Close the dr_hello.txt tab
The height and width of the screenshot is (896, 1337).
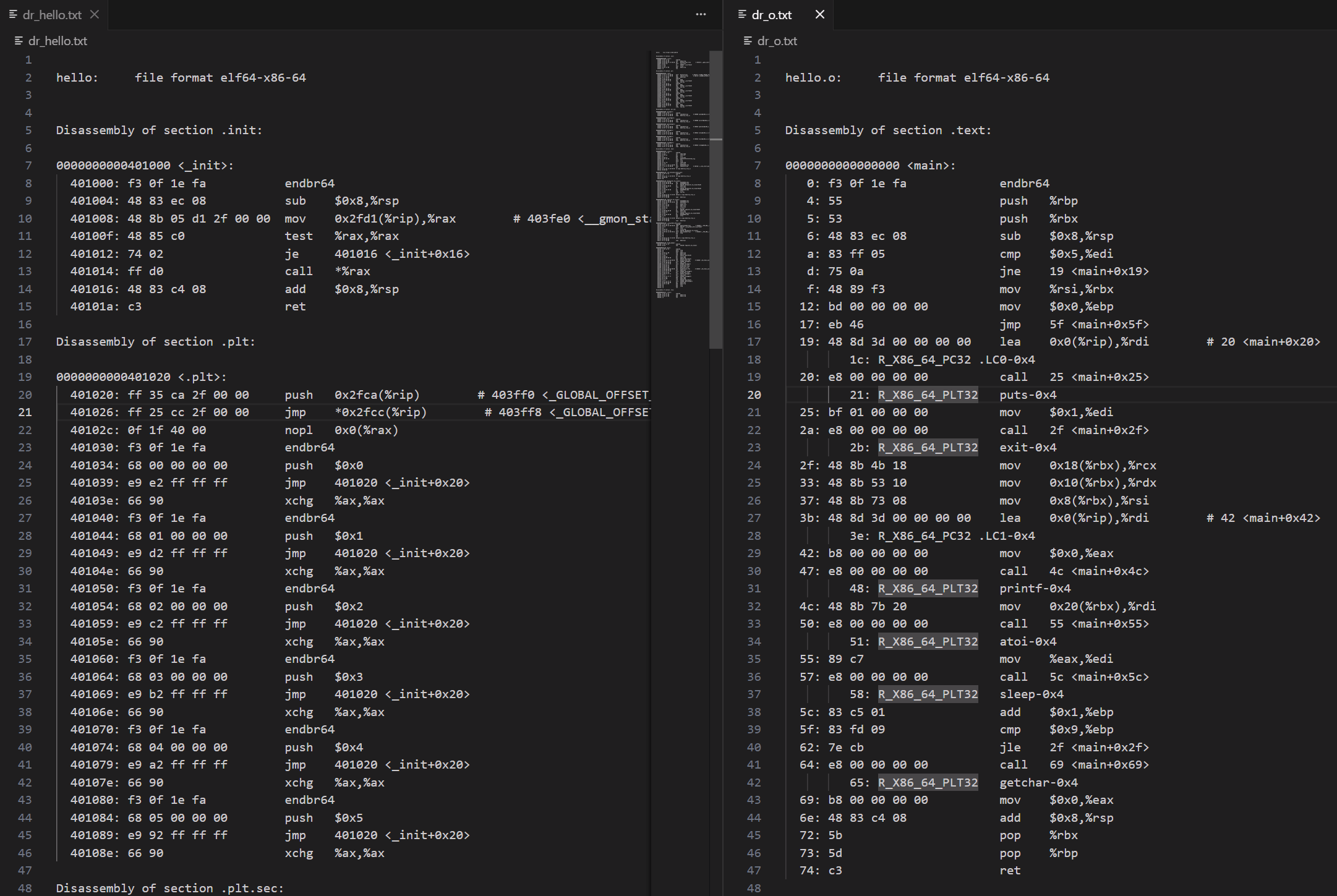[95, 14]
